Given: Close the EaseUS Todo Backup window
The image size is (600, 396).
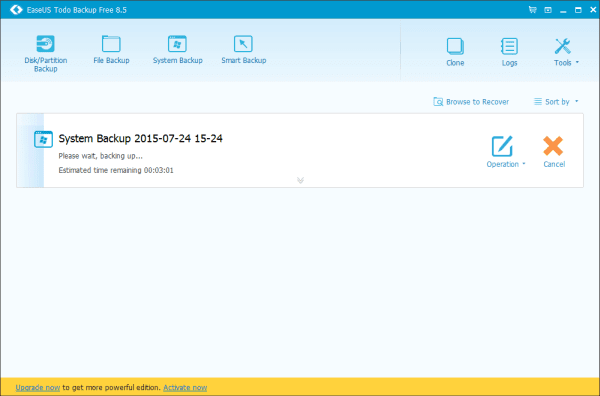Looking at the screenshot, I should coord(593,10).
